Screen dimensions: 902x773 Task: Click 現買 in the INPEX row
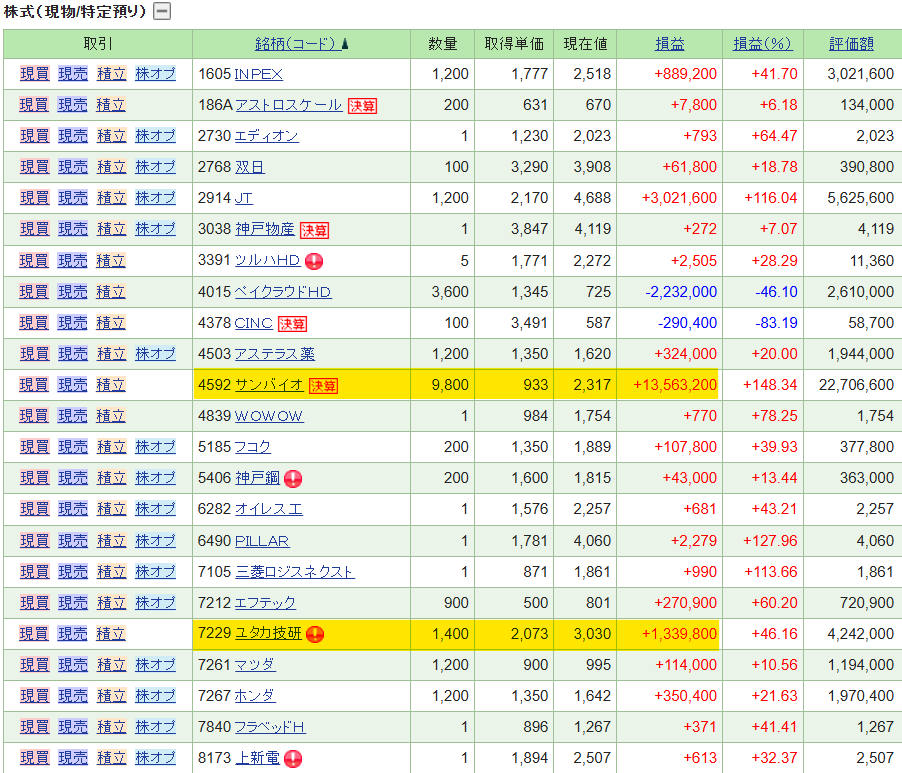(x=35, y=74)
